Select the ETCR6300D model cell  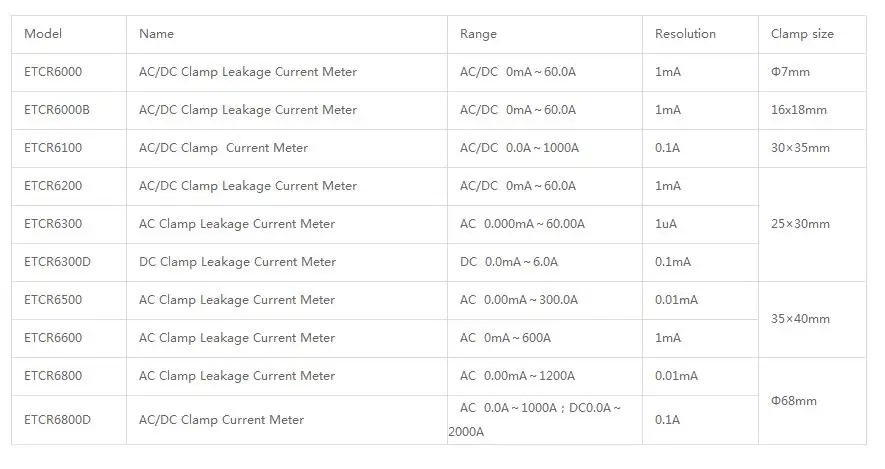[x=69, y=262]
